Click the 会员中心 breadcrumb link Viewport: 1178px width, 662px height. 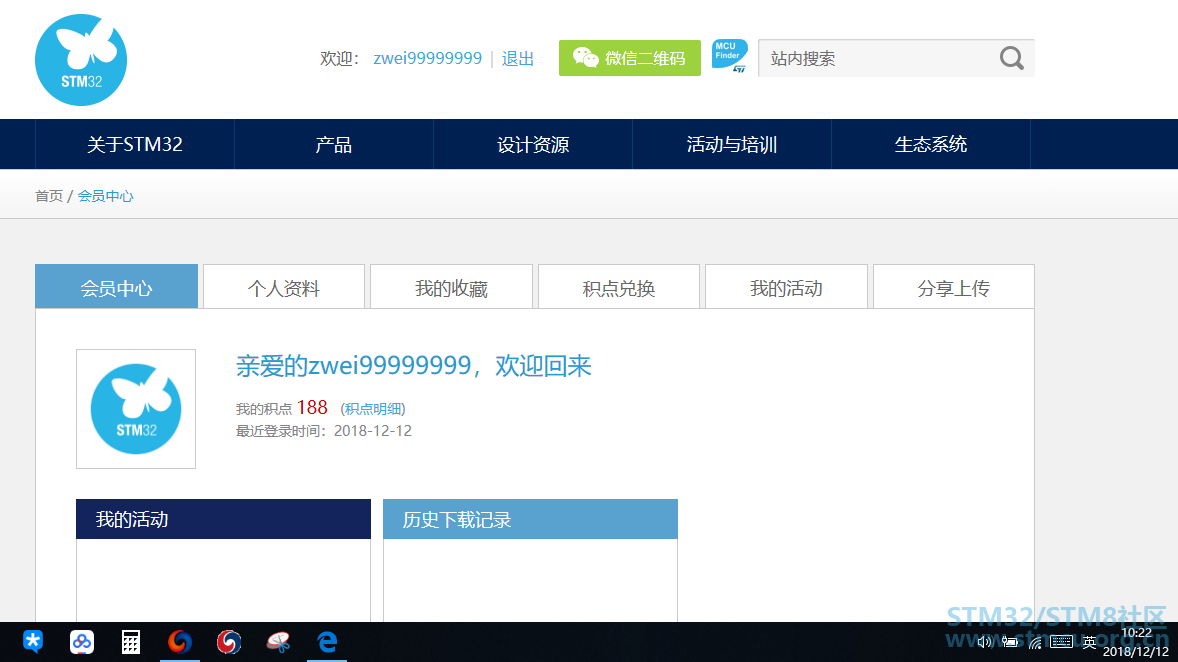pos(105,196)
